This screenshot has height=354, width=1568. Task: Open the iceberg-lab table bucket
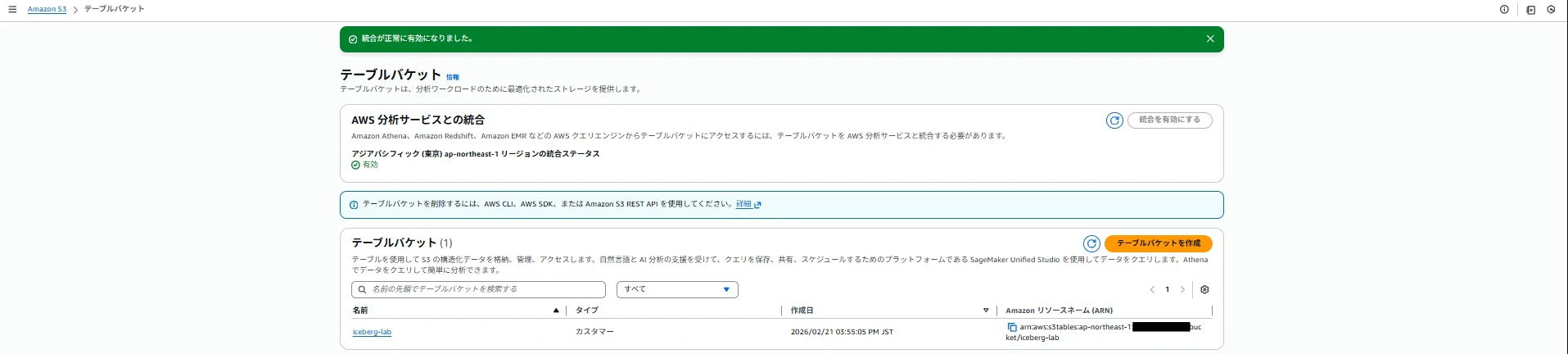pyautogui.click(x=372, y=332)
